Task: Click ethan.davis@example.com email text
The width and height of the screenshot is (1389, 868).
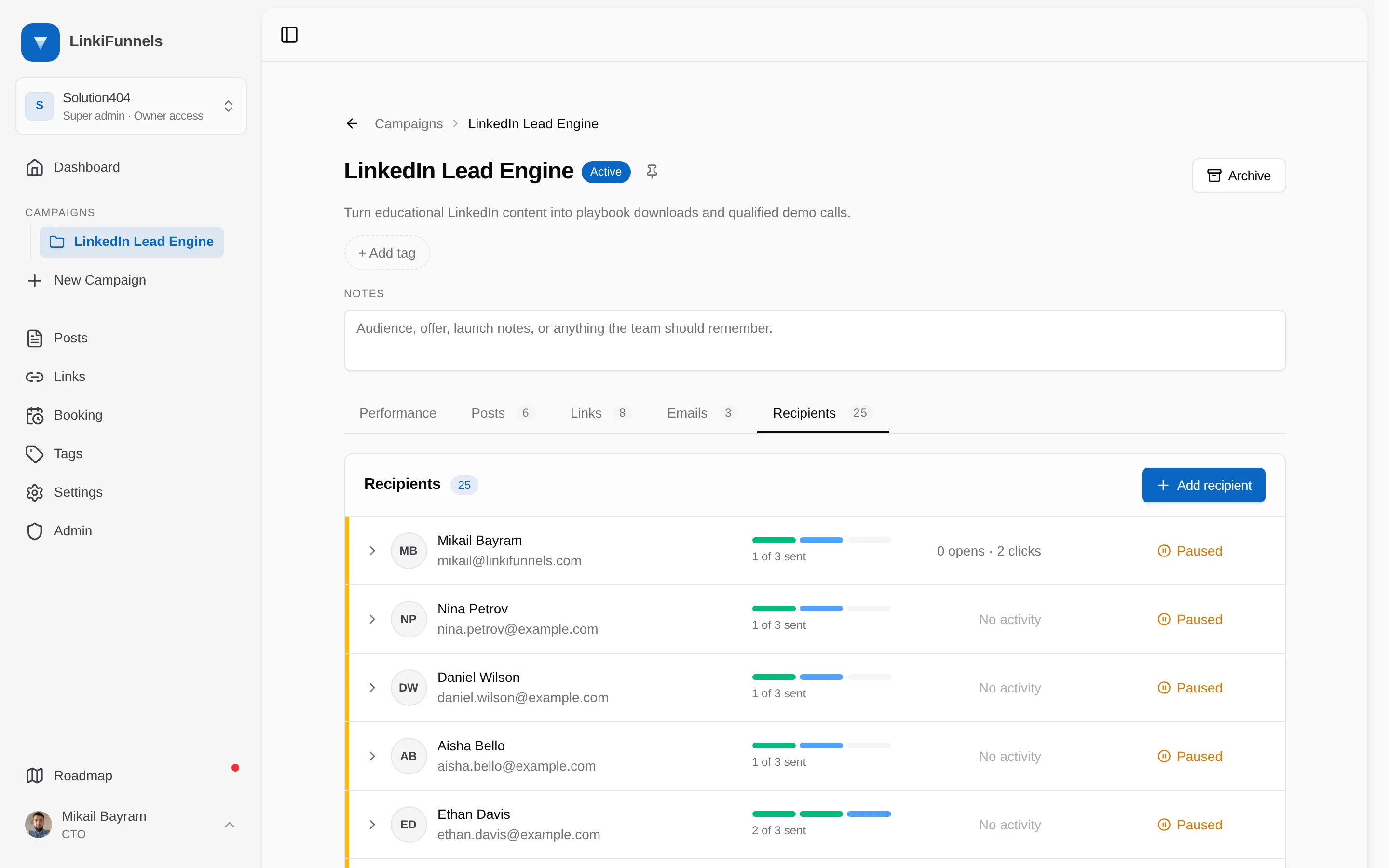Action: pyautogui.click(x=519, y=835)
